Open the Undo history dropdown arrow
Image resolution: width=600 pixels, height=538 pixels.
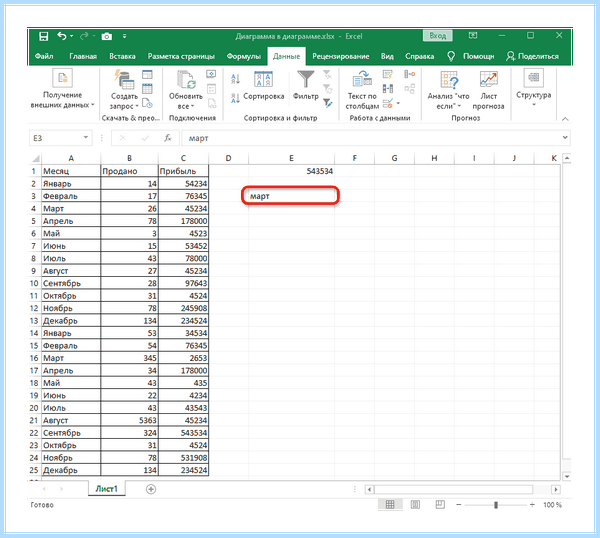72,36
